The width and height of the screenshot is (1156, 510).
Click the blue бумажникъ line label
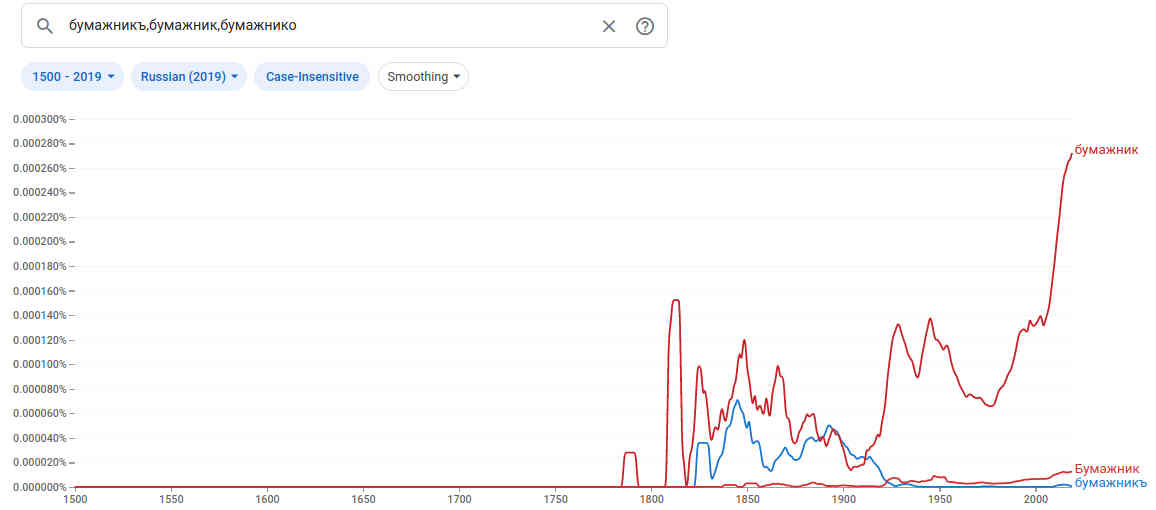1109,483
